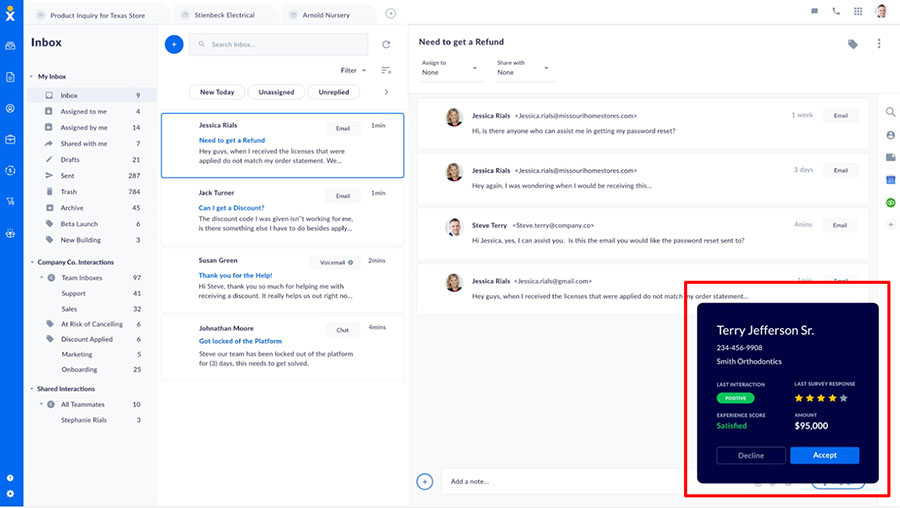Click the blue compose plus button

click(x=173, y=44)
